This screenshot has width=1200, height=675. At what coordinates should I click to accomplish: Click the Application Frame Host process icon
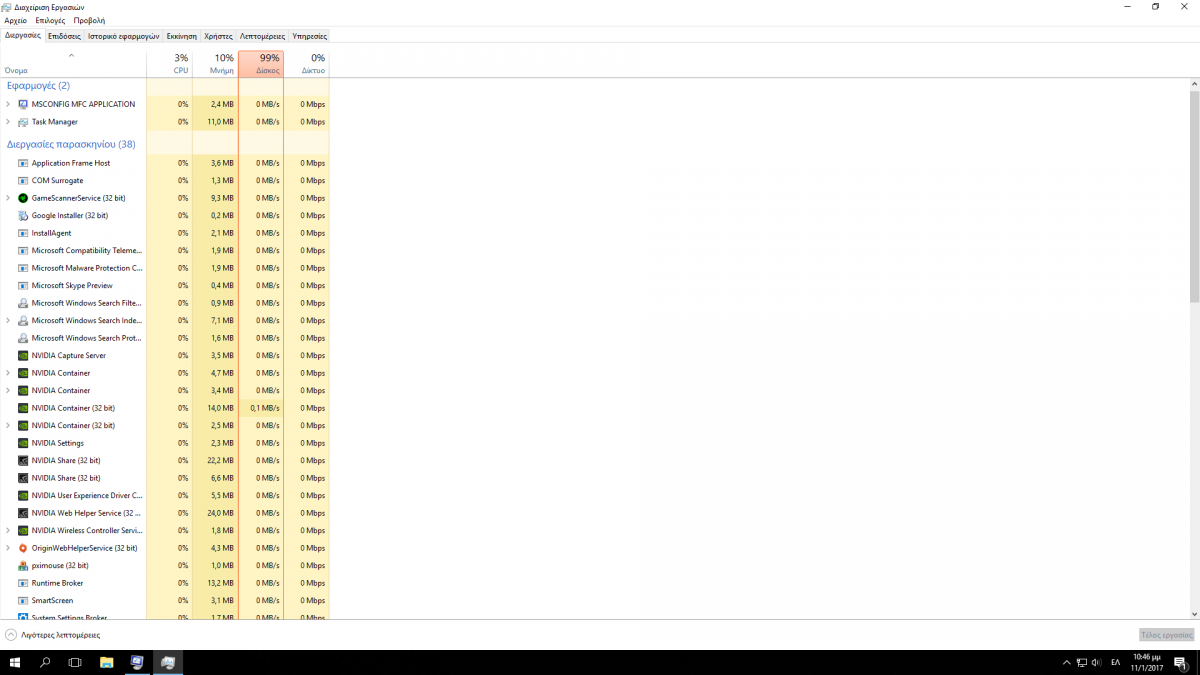tap(23, 163)
